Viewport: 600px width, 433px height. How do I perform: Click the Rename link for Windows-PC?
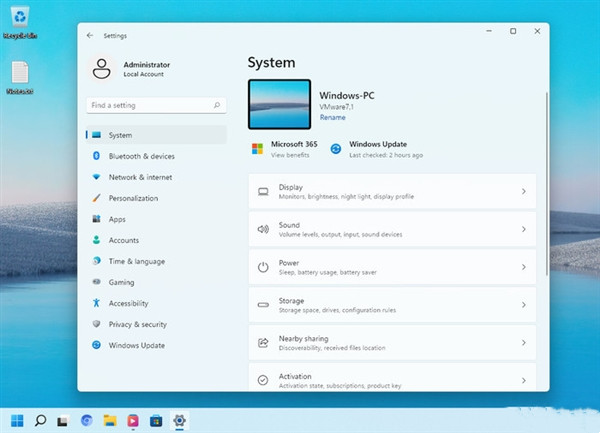tap(332, 117)
